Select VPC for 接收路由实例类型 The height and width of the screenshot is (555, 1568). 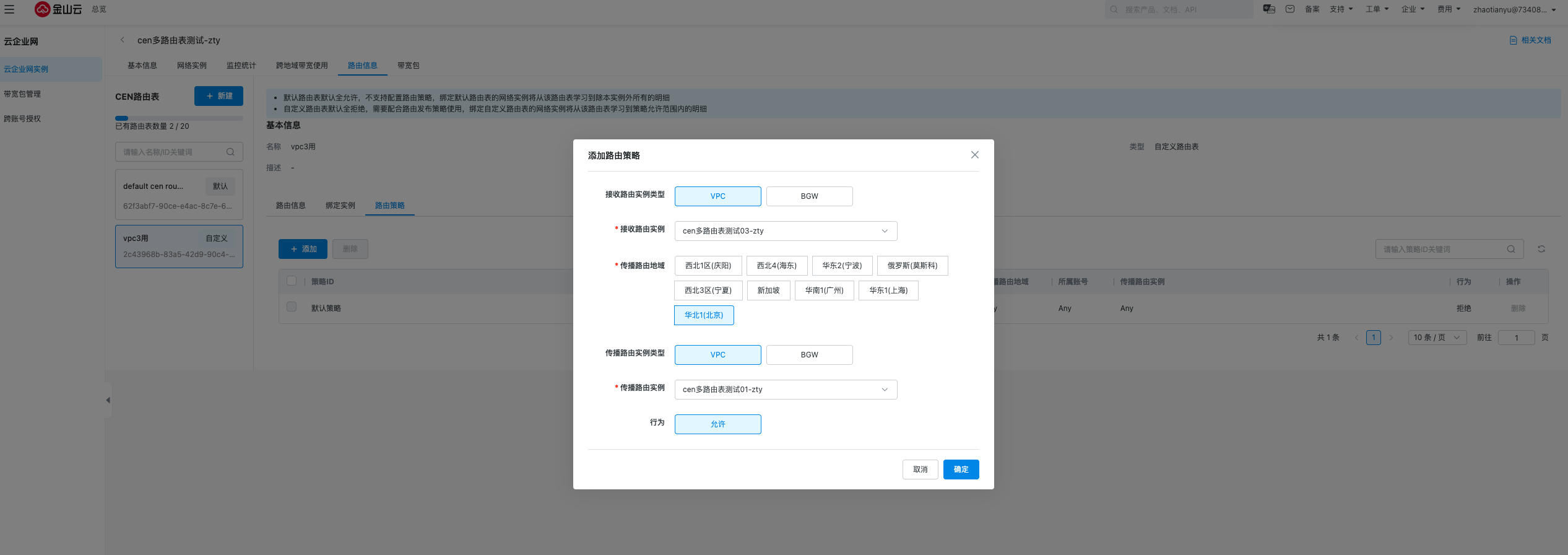pos(718,196)
